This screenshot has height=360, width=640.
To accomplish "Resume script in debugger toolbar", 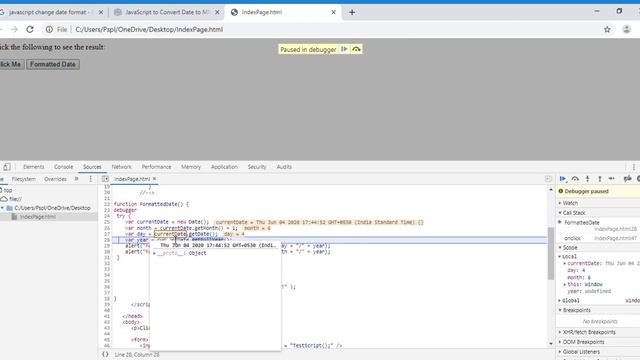I will (x=563, y=179).
